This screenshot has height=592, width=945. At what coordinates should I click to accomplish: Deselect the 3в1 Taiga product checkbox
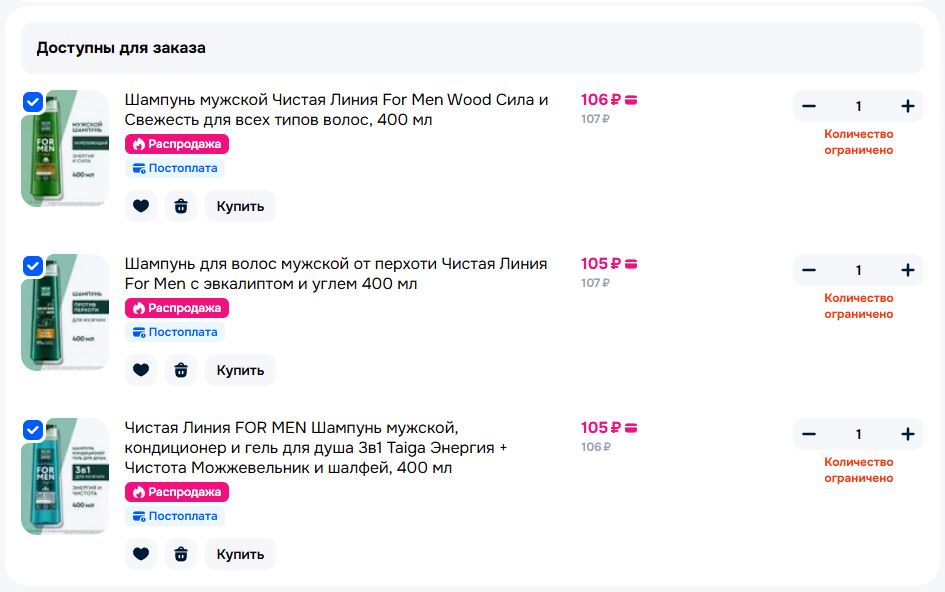point(33,430)
